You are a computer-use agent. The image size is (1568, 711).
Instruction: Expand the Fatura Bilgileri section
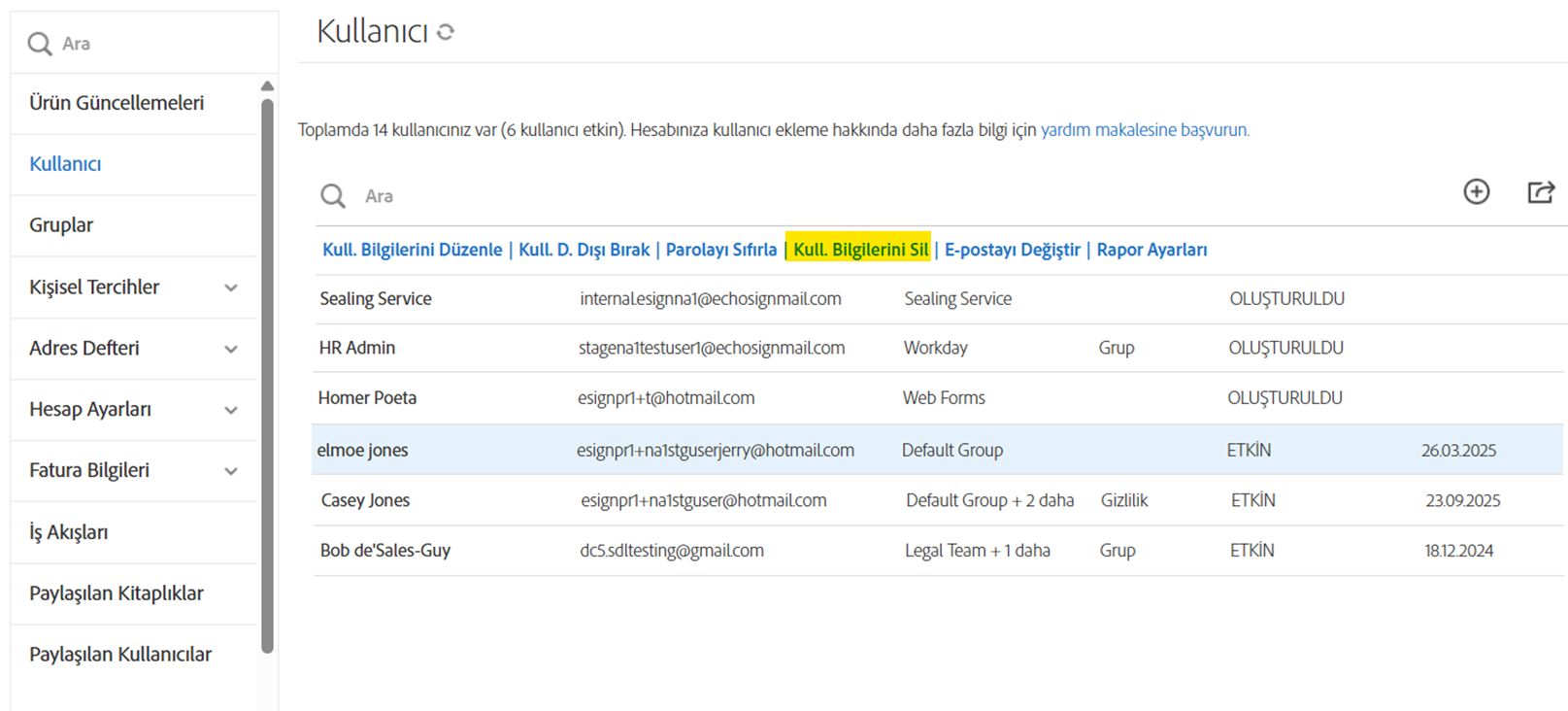231,471
